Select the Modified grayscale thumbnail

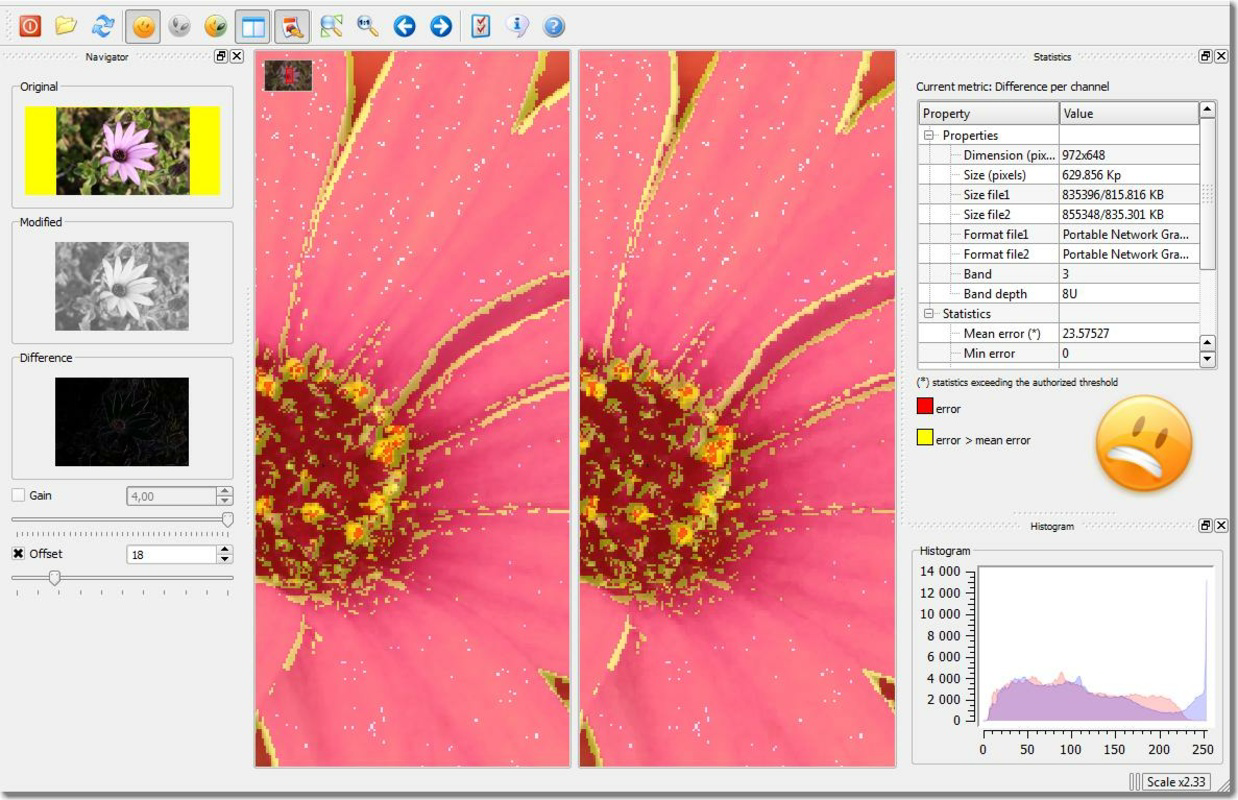[122, 286]
